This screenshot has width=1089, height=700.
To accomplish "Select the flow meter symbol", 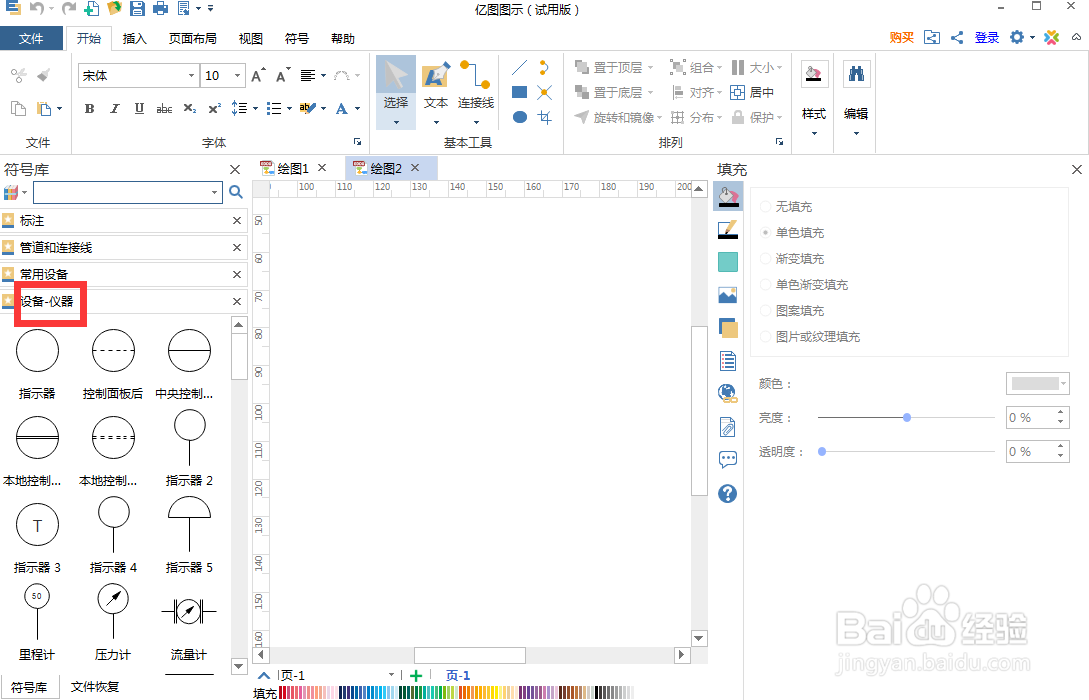I will 189,622.
